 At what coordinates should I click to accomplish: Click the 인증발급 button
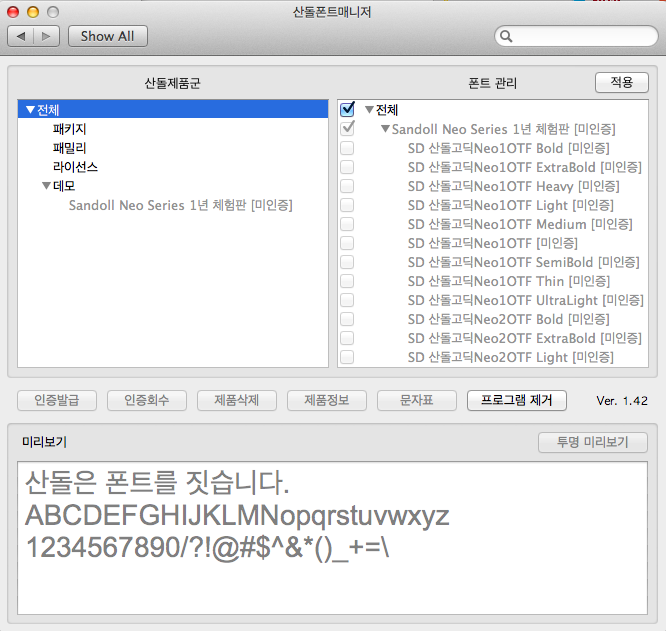[57, 400]
